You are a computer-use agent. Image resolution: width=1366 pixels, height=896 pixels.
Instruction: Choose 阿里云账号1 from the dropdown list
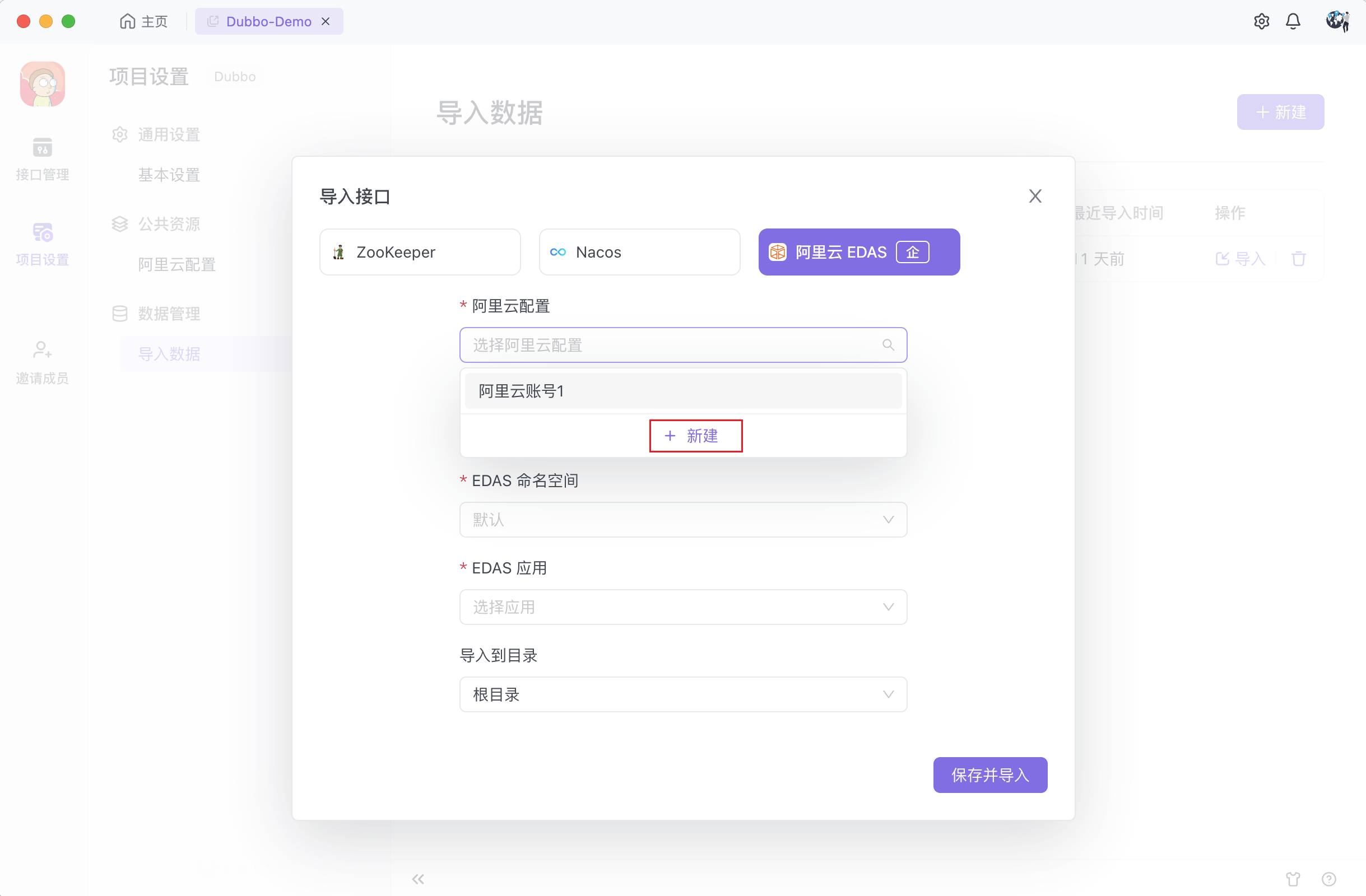click(x=683, y=391)
